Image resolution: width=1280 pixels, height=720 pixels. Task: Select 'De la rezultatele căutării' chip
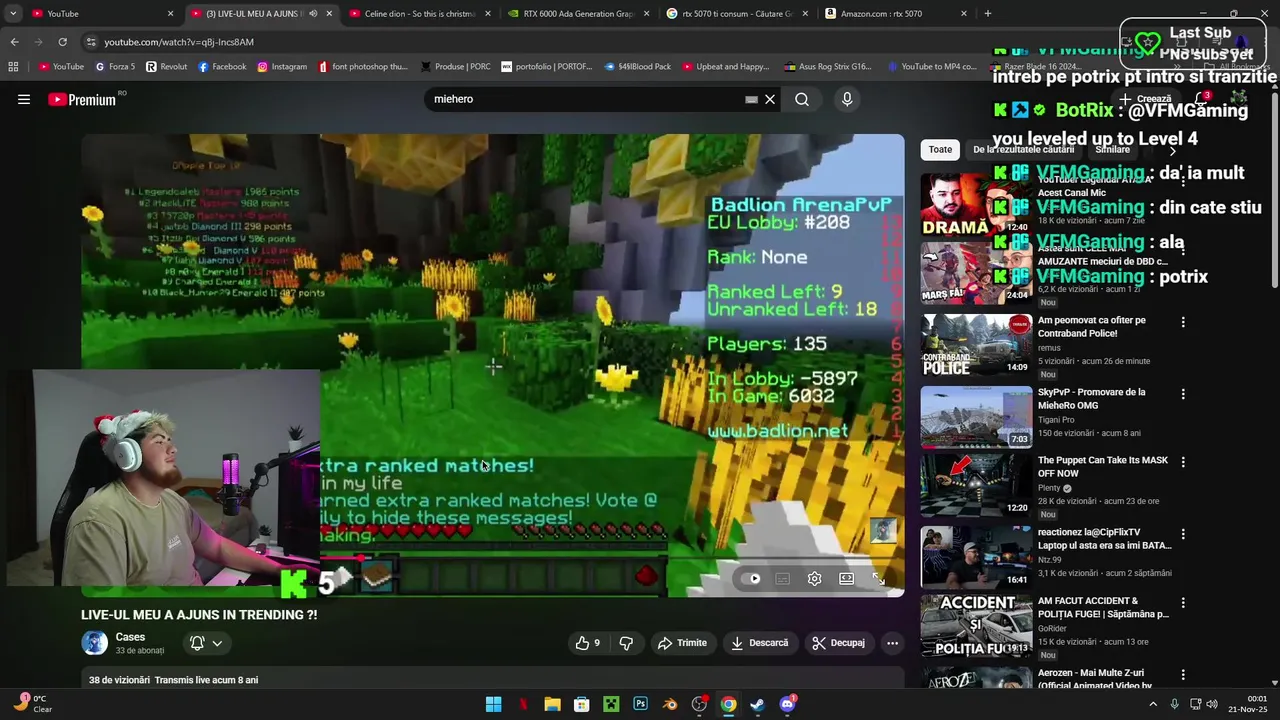pos(1023,149)
